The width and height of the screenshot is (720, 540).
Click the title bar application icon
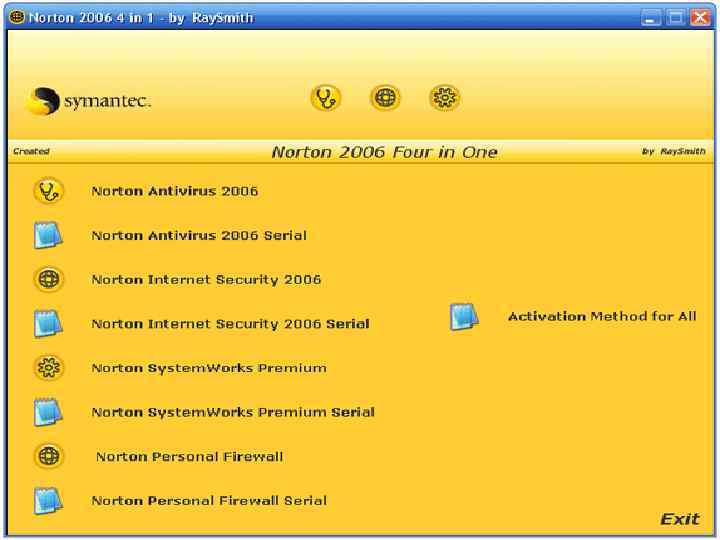(17, 17)
